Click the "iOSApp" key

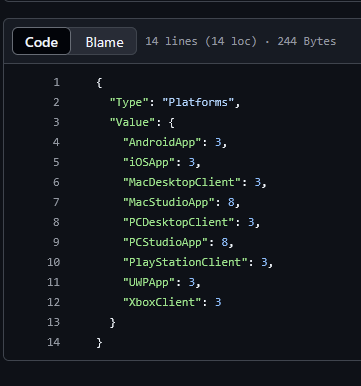coord(149,163)
